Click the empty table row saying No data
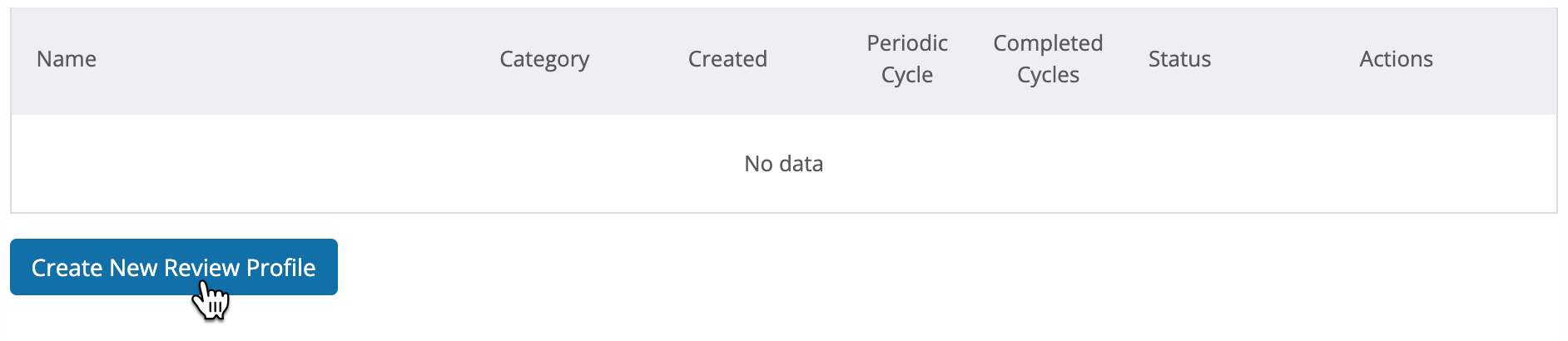1568x341 pixels. tap(783, 164)
